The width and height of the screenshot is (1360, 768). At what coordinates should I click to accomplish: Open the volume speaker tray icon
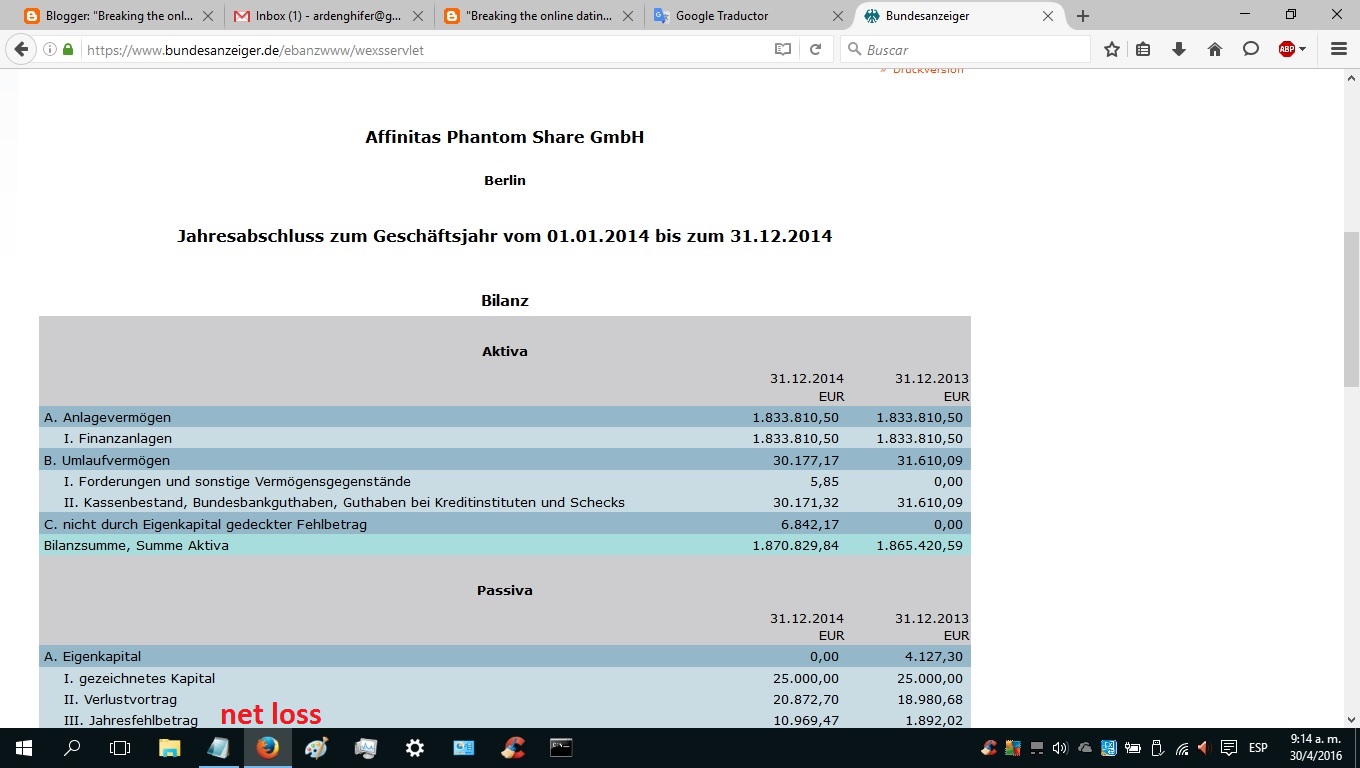coord(1060,748)
